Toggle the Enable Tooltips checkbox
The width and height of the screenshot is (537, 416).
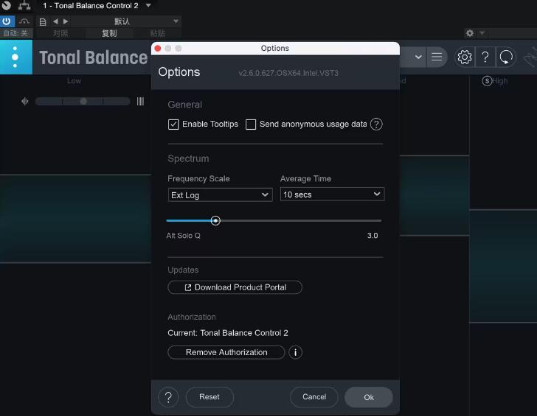pyautogui.click(x=173, y=124)
